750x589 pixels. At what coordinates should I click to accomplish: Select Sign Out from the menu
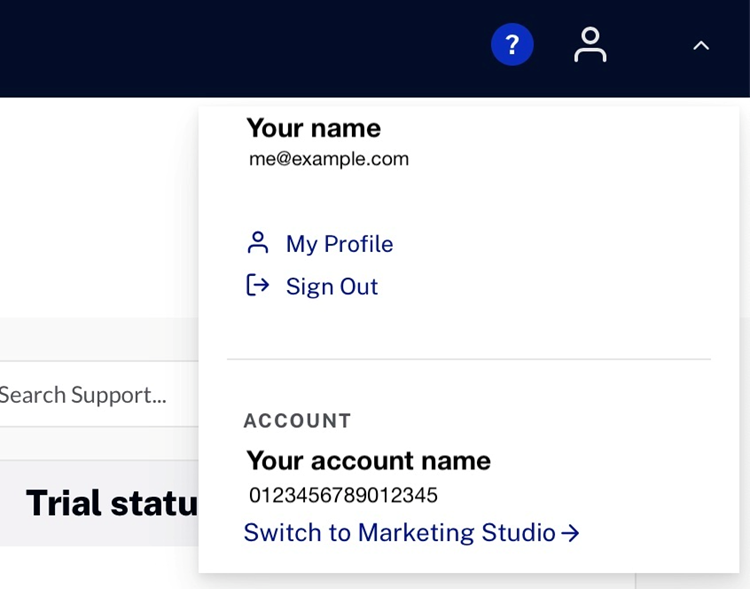pos(332,287)
